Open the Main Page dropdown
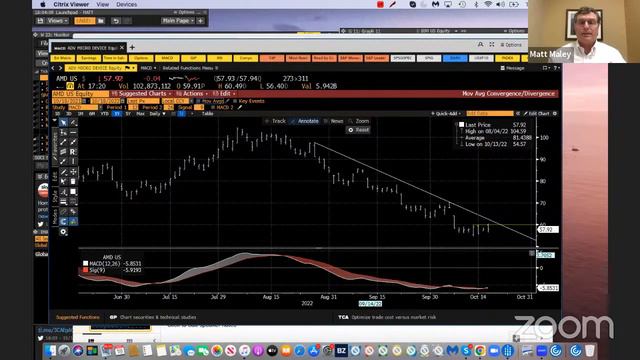 [177, 21]
